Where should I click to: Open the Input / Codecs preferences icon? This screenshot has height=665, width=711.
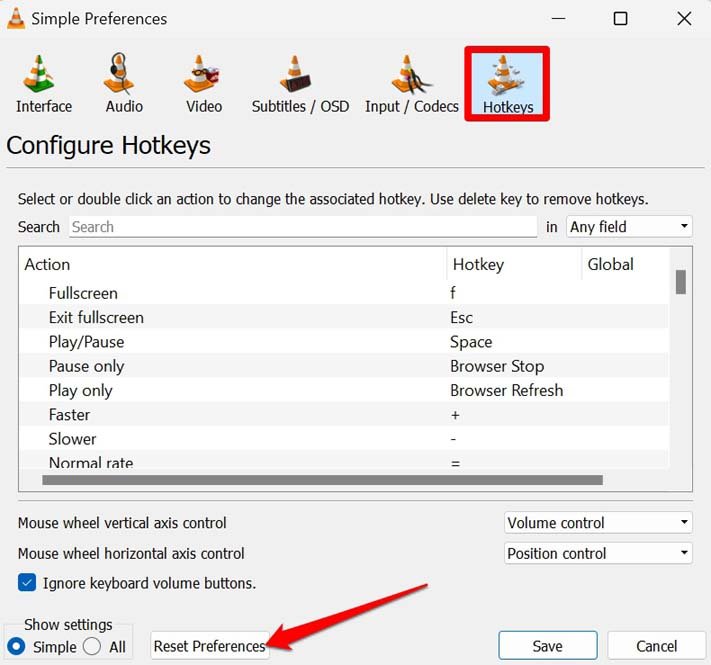pyautogui.click(x=410, y=74)
